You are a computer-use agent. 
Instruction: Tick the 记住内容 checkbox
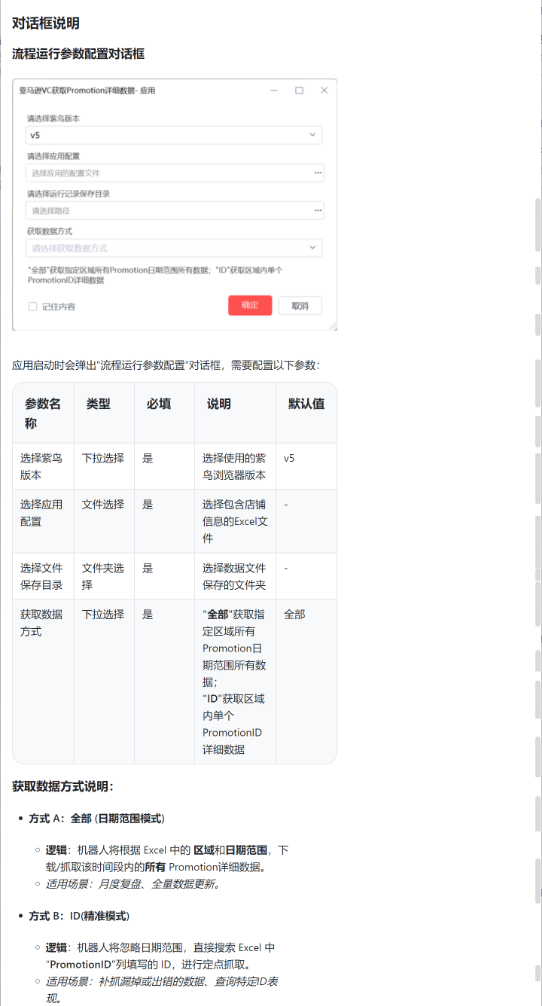point(33,307)
